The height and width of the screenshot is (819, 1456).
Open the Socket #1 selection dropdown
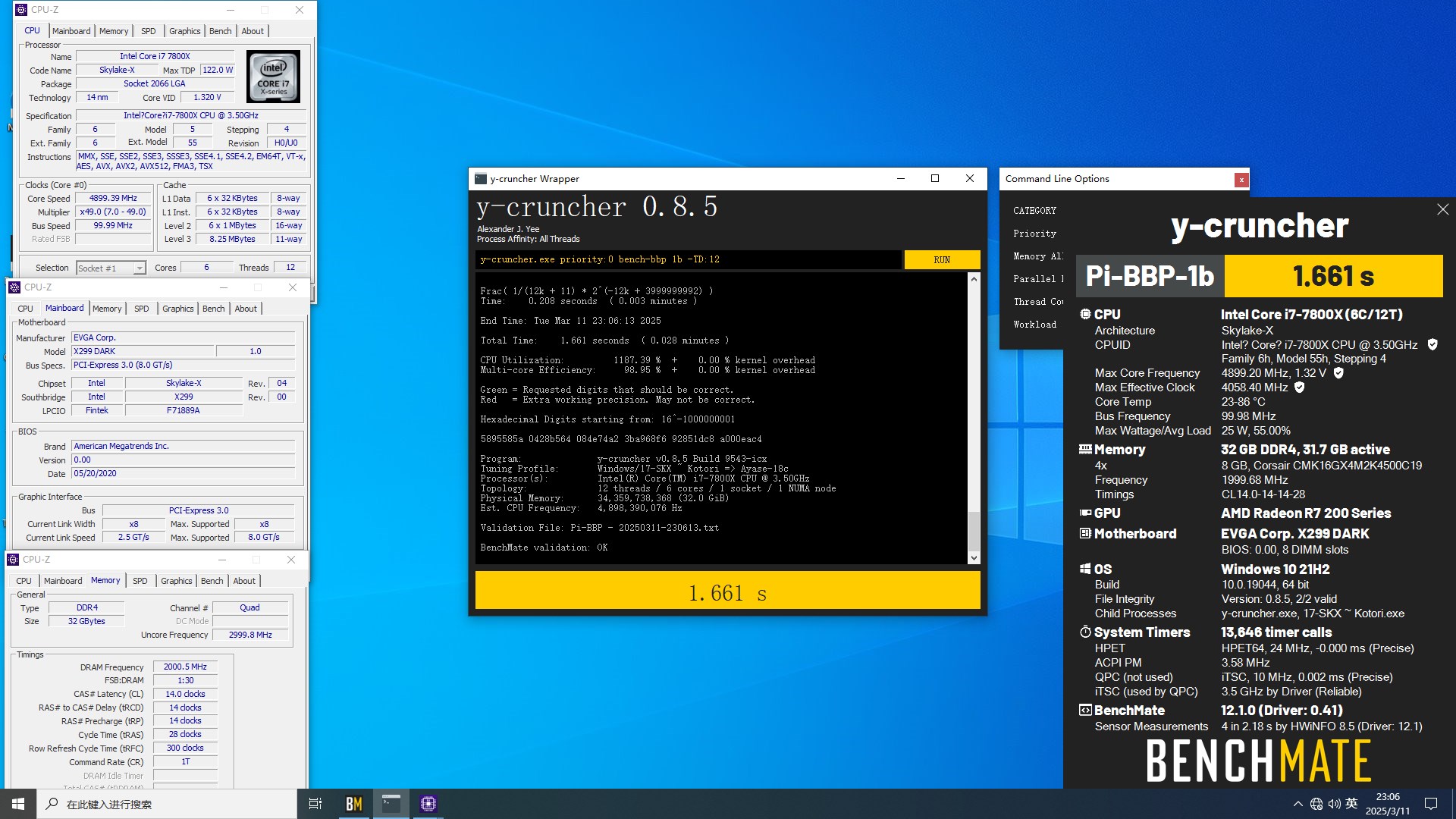pos(111,268)
